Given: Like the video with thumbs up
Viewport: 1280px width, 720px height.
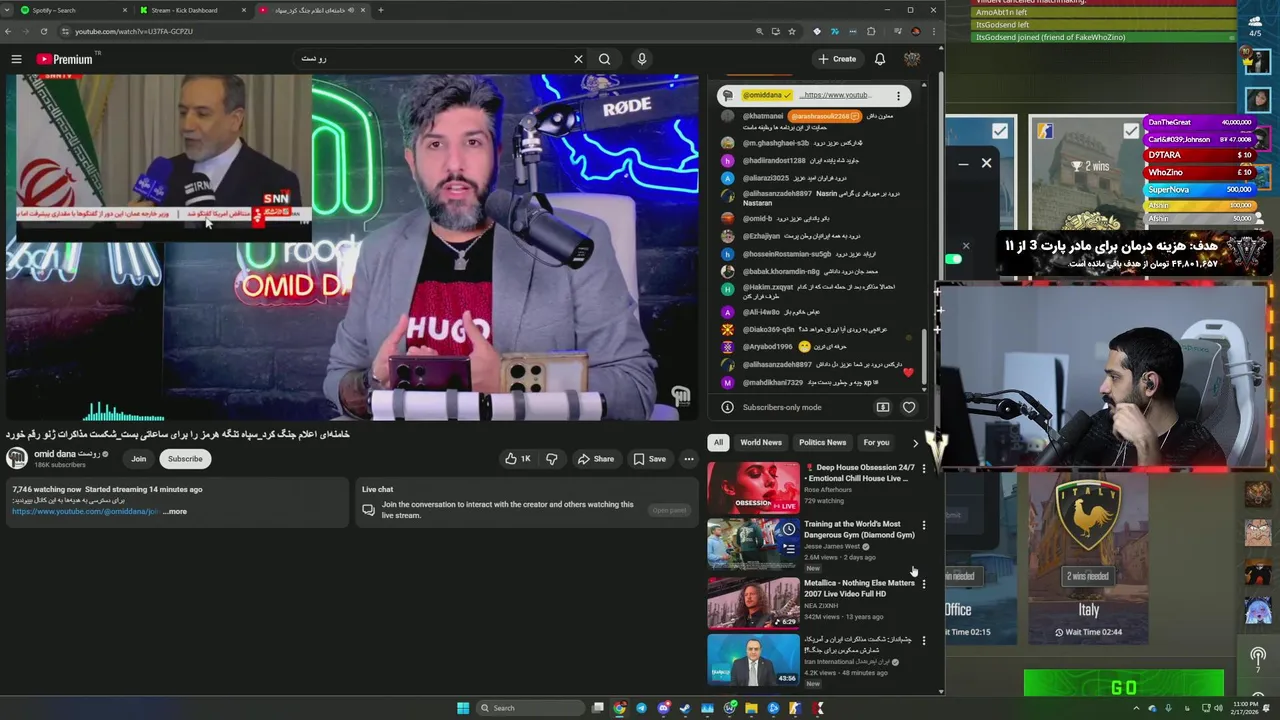Looking at the screenshot, I should (518, 459).
